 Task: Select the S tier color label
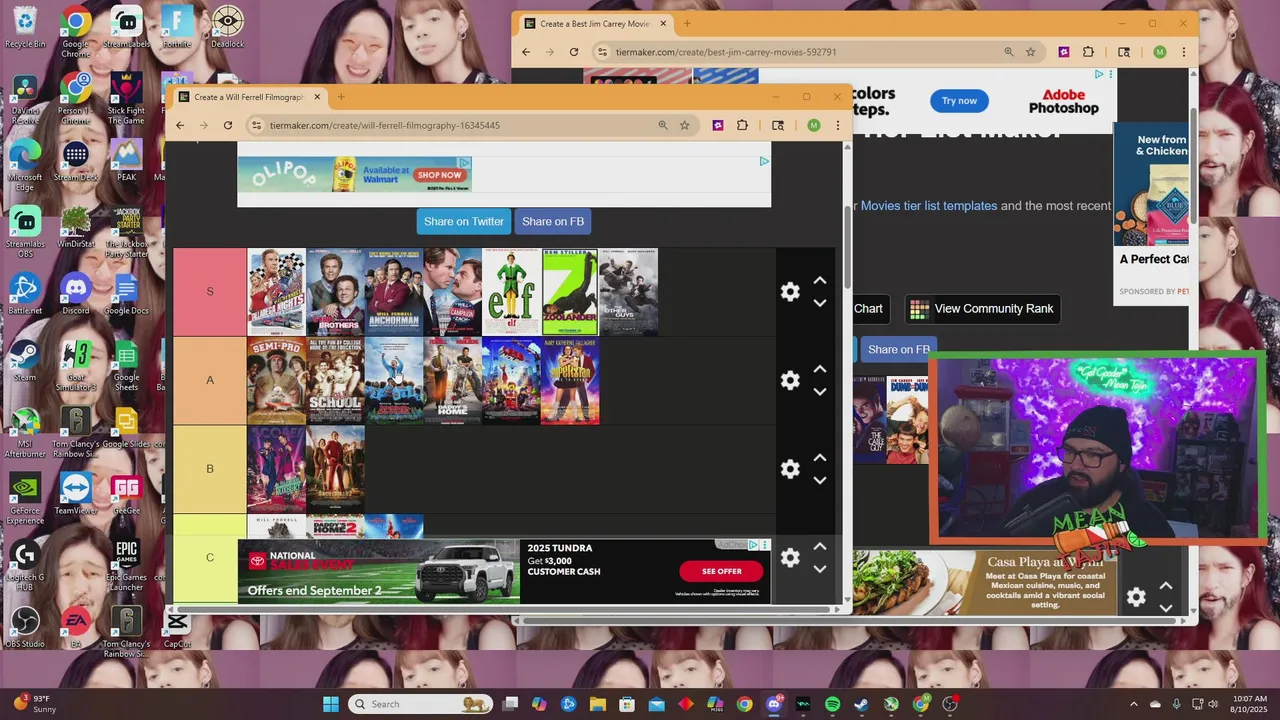click(210, 292)
